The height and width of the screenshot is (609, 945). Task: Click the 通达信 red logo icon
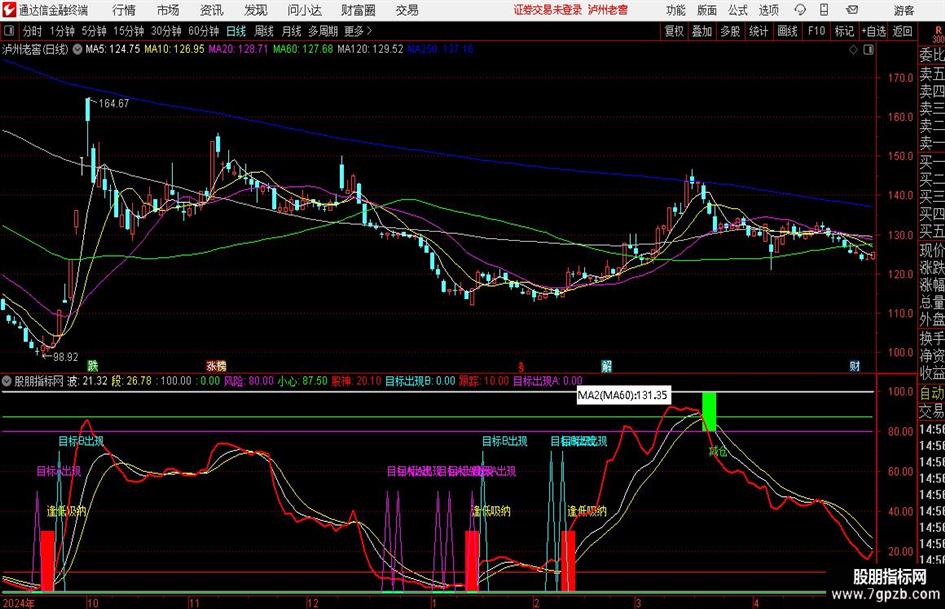pyautogui.click(x=9, y=10)
